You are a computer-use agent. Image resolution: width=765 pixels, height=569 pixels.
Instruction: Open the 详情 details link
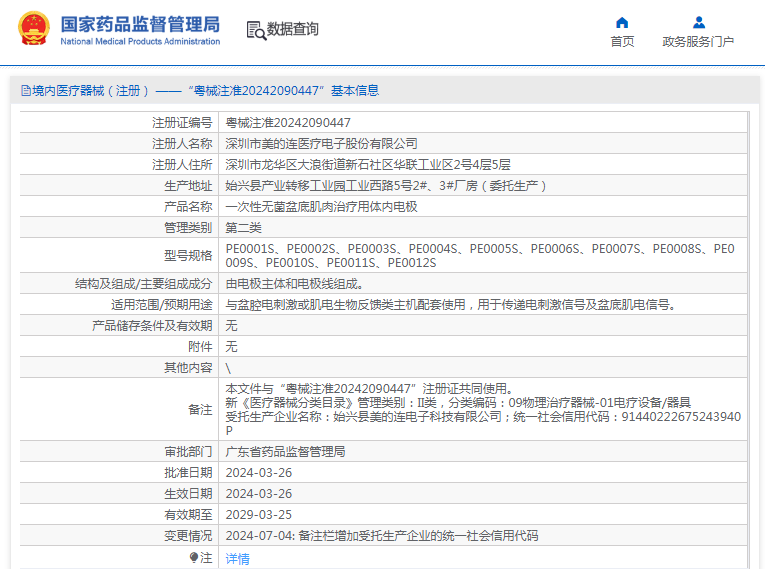click(238, 558)
